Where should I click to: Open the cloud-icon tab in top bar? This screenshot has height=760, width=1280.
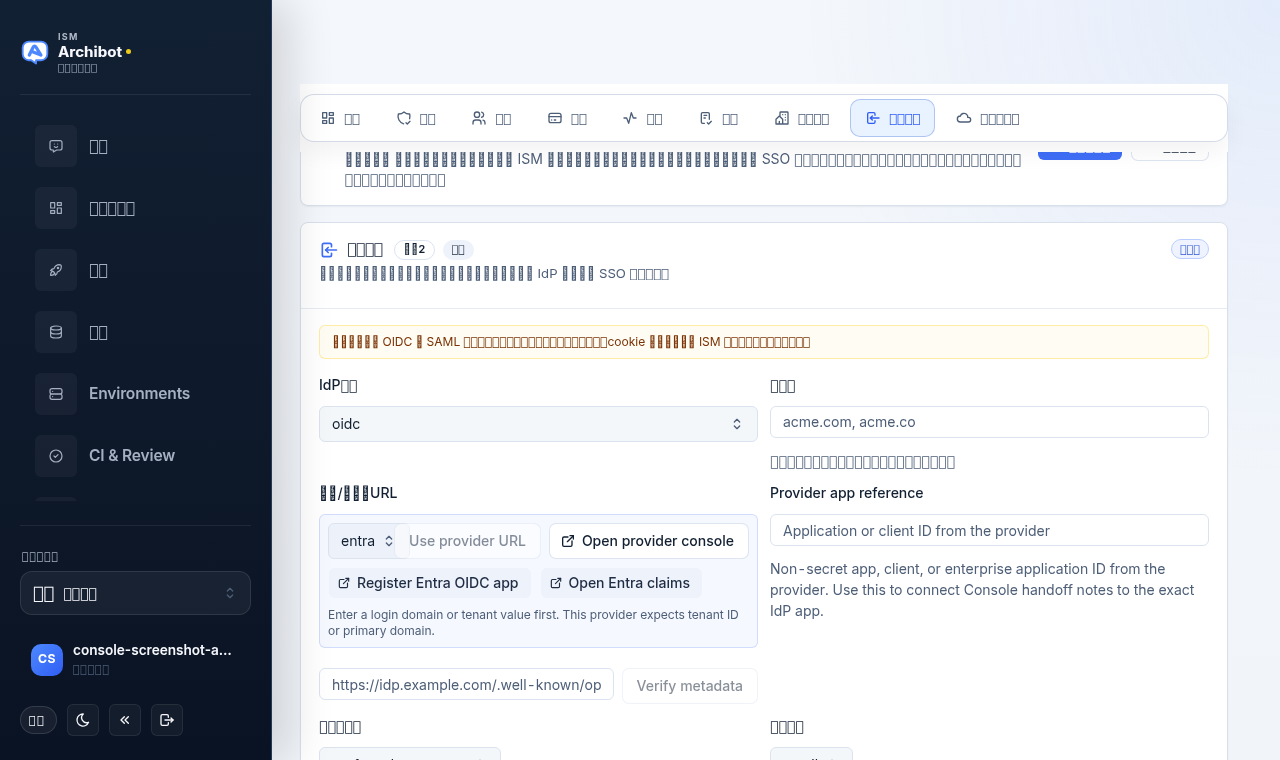tap(988, 118)
